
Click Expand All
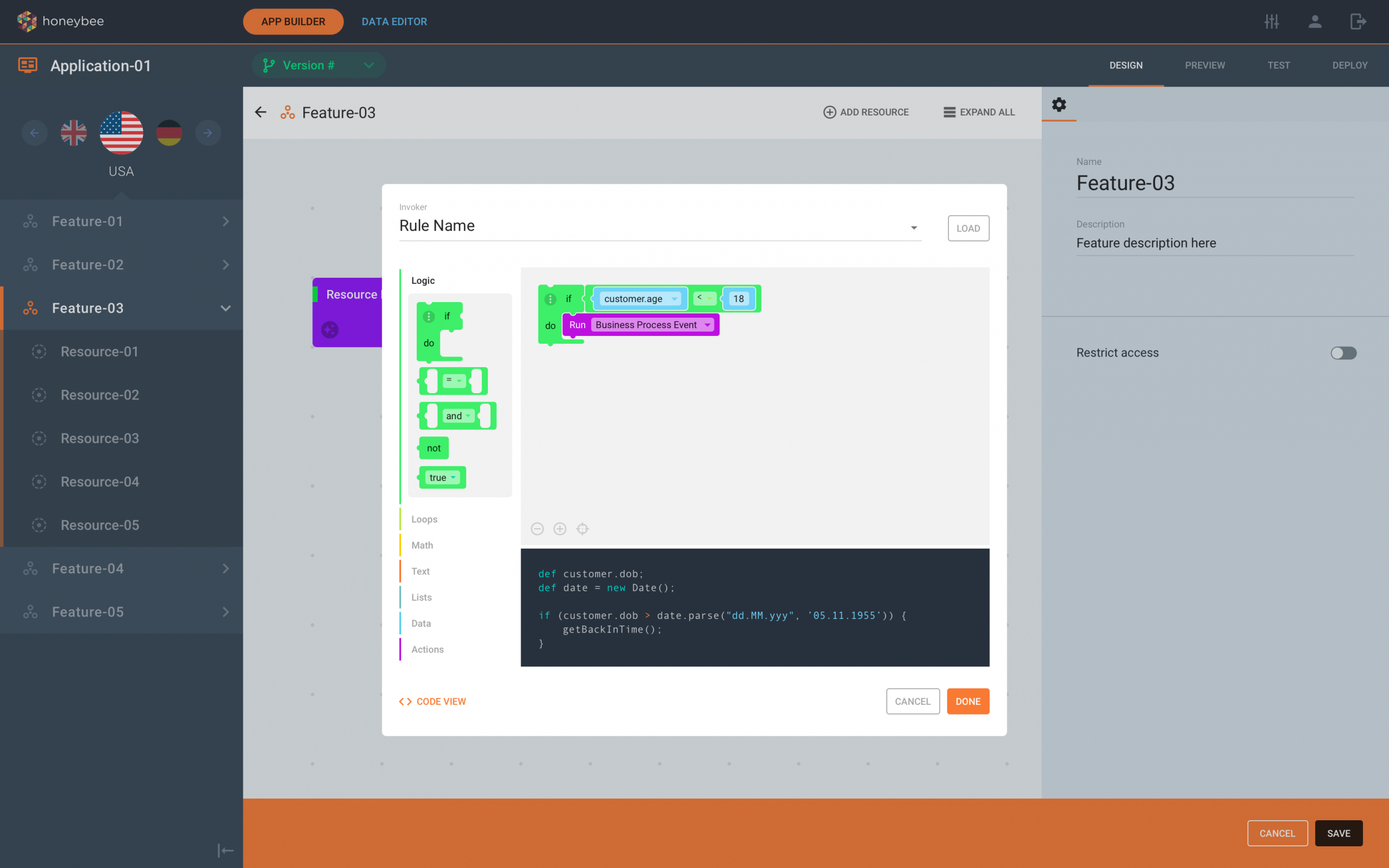point(978,112)
